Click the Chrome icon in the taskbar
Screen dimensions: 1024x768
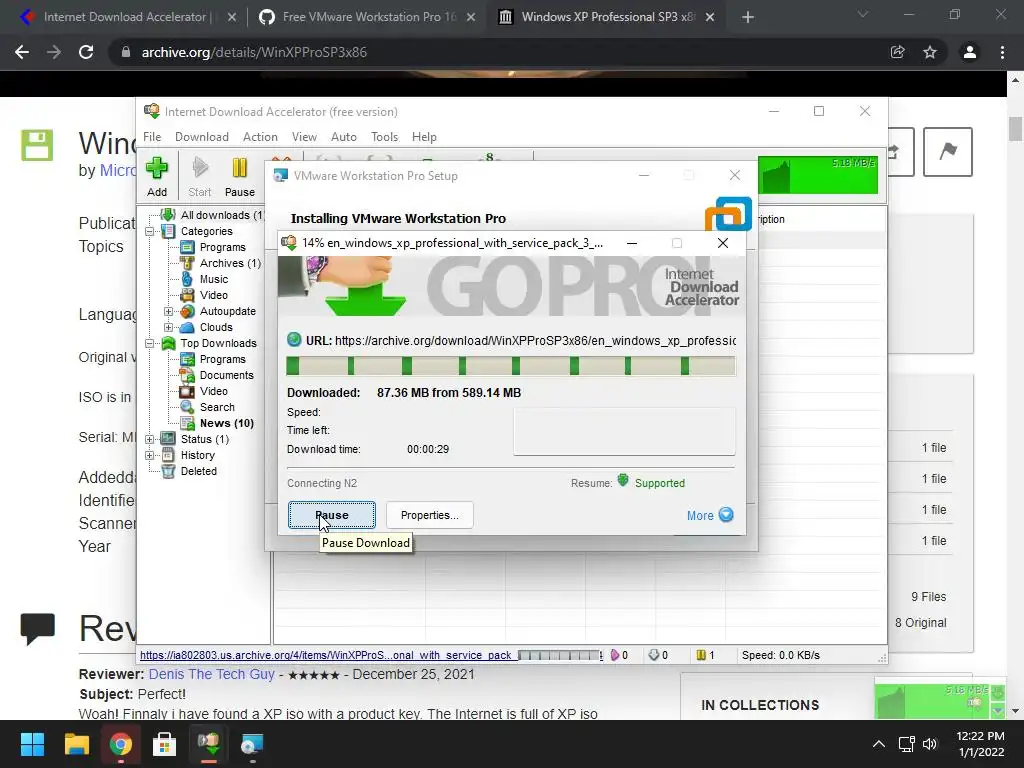tap(120, 744)
